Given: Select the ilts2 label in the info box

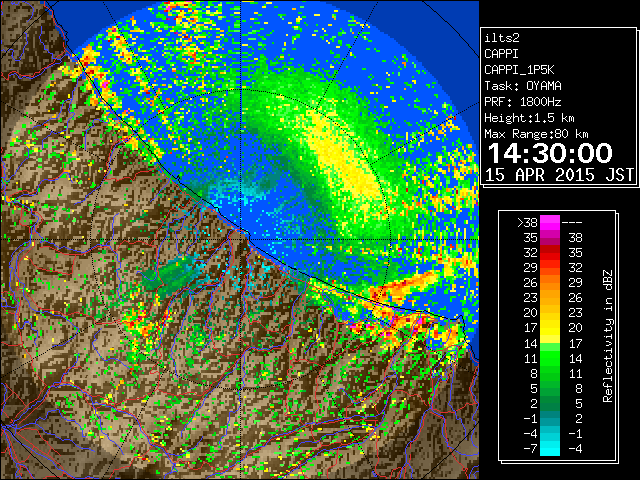Looking at the screenshot, I should coord(502,38).
